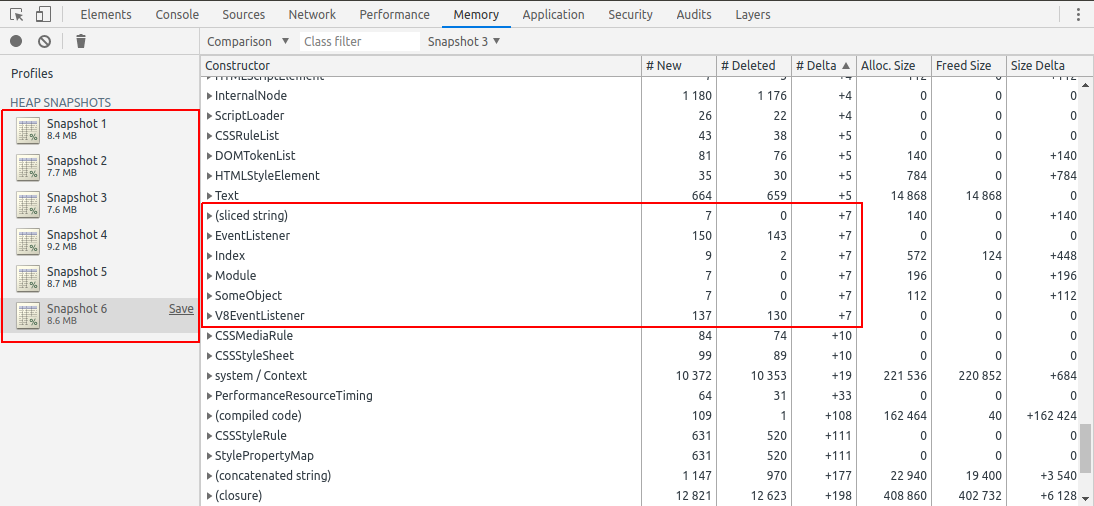Open the DevTools three-dot menu
The image size is (1094, 506).
pyautogui.click(x=1078, y=15)
